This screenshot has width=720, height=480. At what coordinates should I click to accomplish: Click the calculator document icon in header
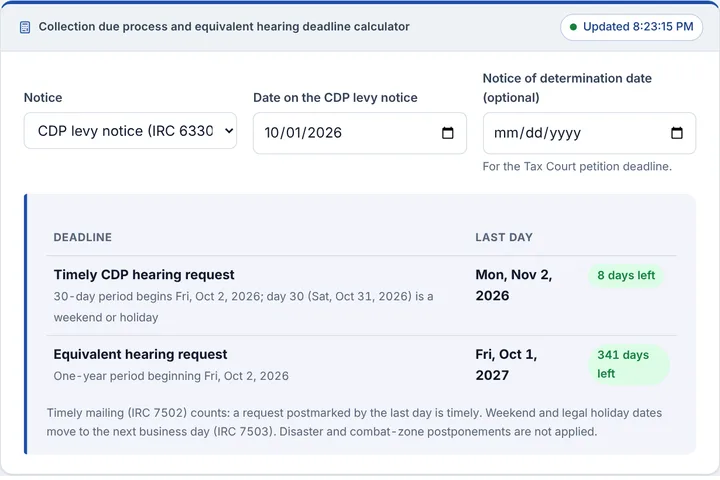click(x=25, y=28)
